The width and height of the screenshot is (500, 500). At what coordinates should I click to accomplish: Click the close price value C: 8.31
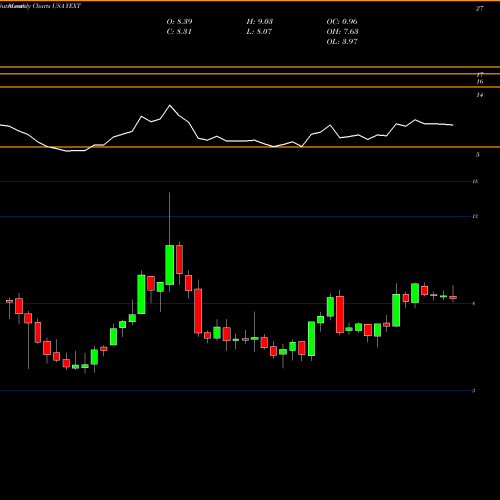coord(179,32)
